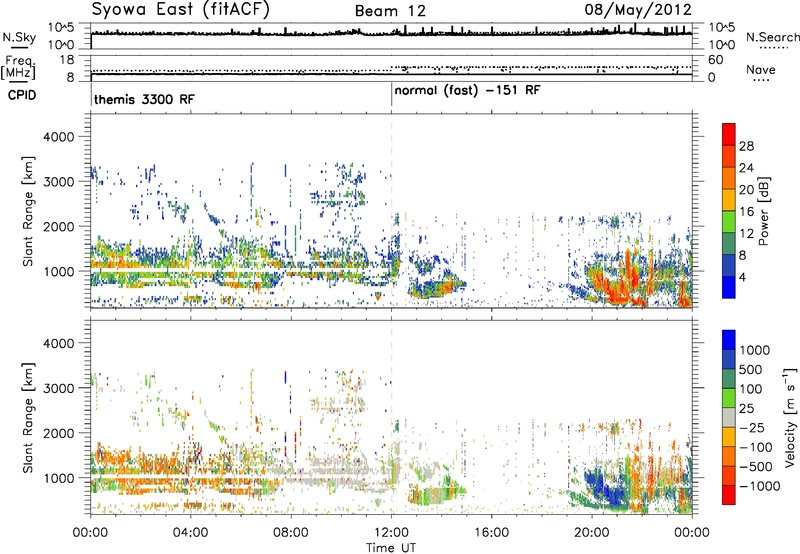The image size is (800, 554).
Task: Click the '16' Power scale value
Action: coord(746,212)
